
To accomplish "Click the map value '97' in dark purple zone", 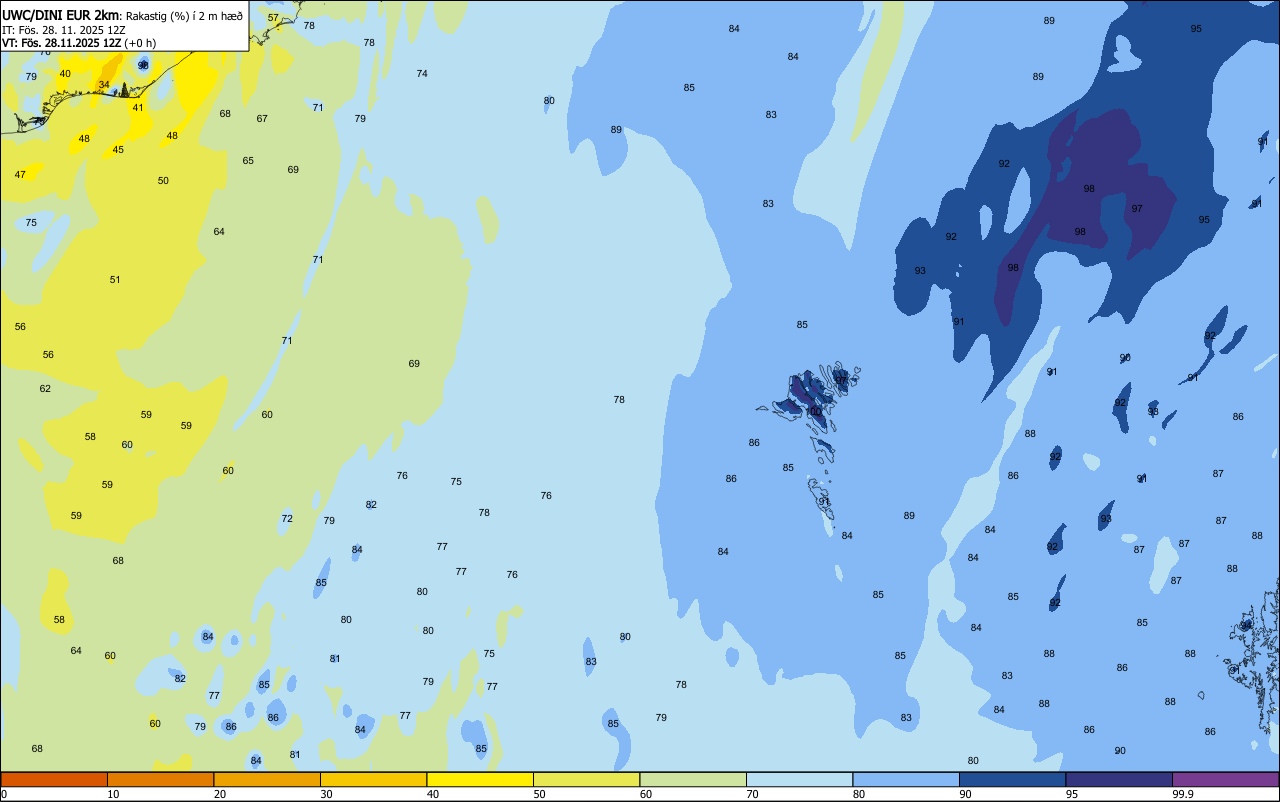I will coord(1137,209).
